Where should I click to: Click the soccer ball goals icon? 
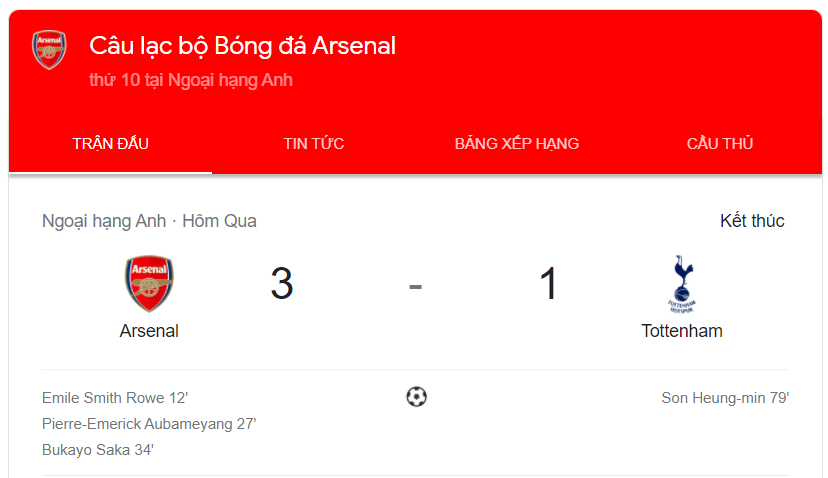tap(416, 397)
